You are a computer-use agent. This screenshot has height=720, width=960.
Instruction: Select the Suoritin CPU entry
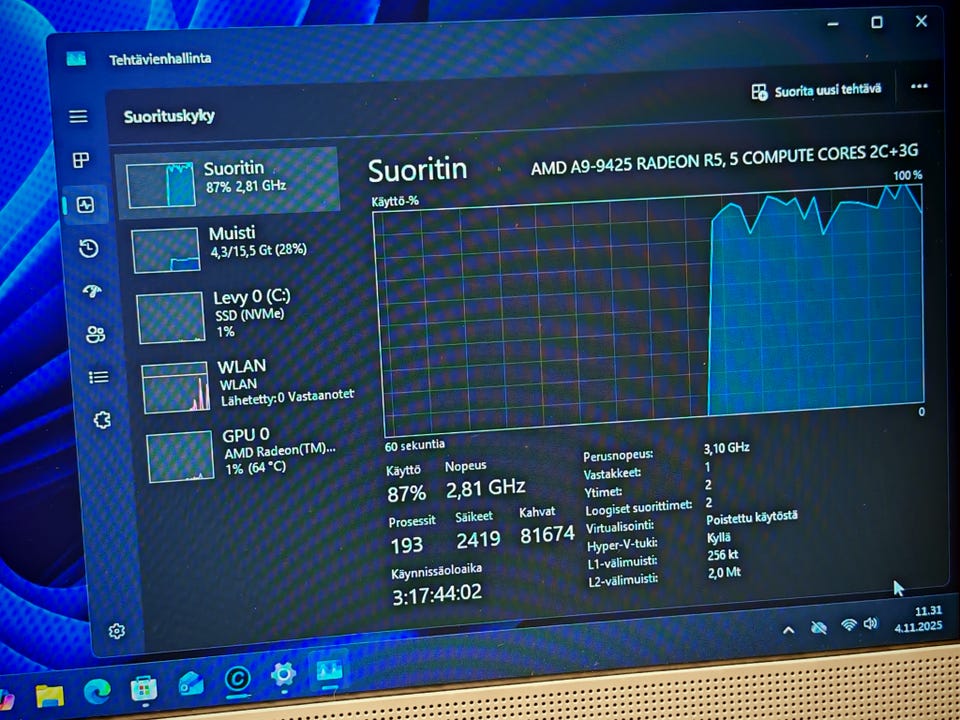pyautogui.click(x=229, y=181)
